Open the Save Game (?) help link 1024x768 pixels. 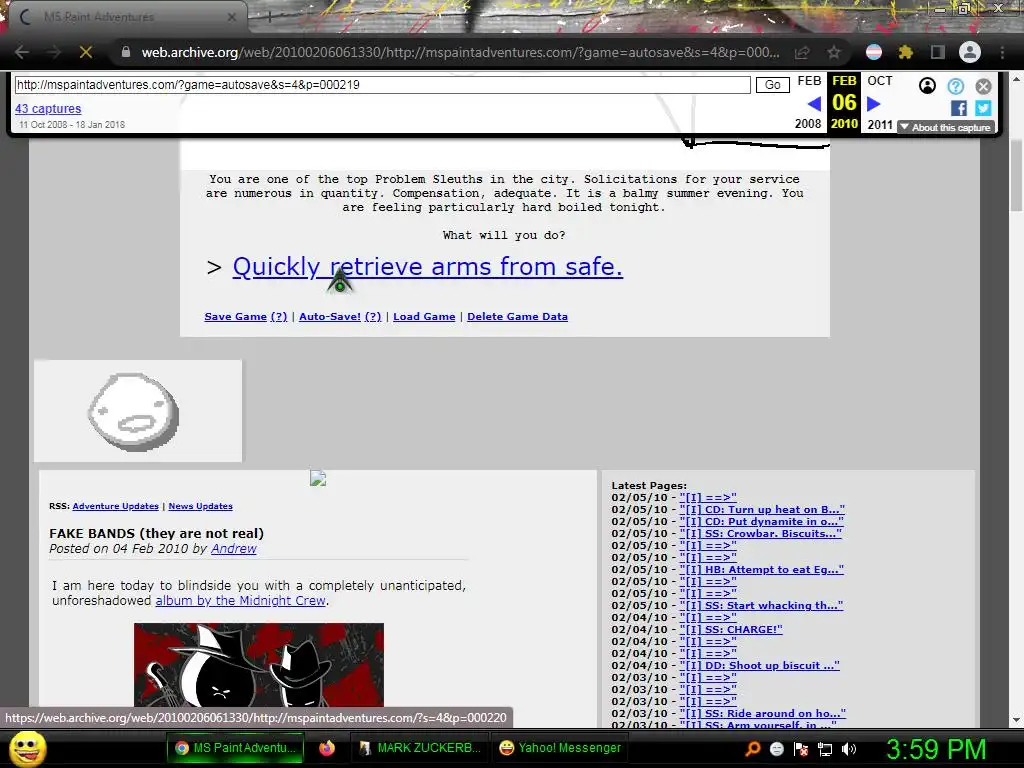[279, 317]
